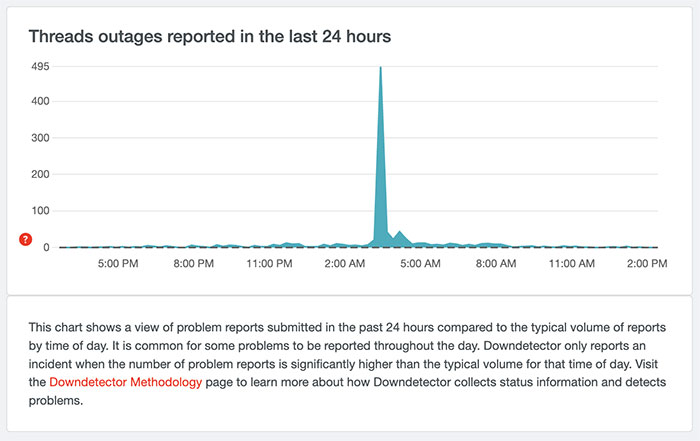Screen dimensions: 700x441
Task: Select the 5:00 AM time axis label
Action: (420, 265)
